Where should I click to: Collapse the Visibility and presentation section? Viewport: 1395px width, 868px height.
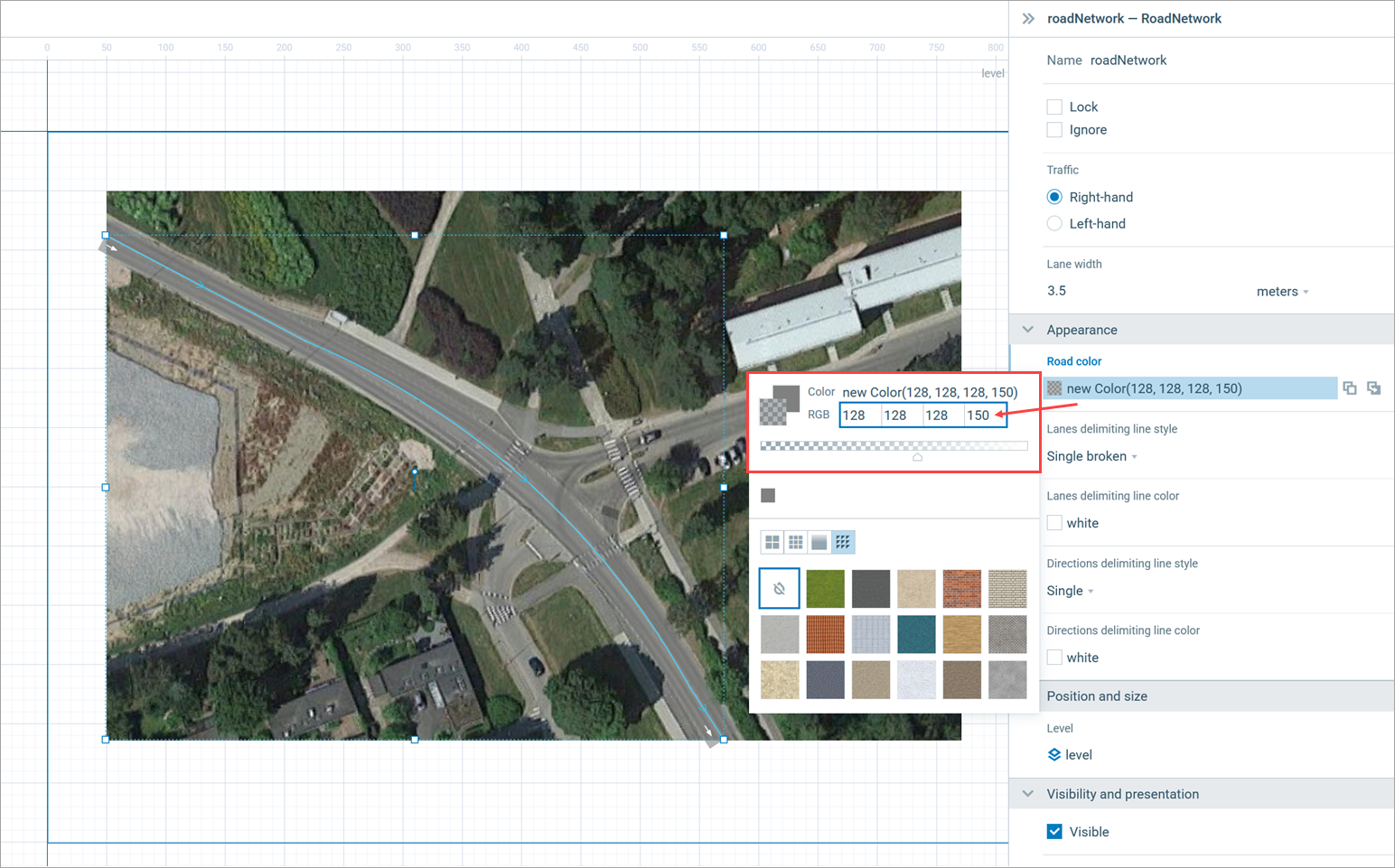[x=1028, y=794]
